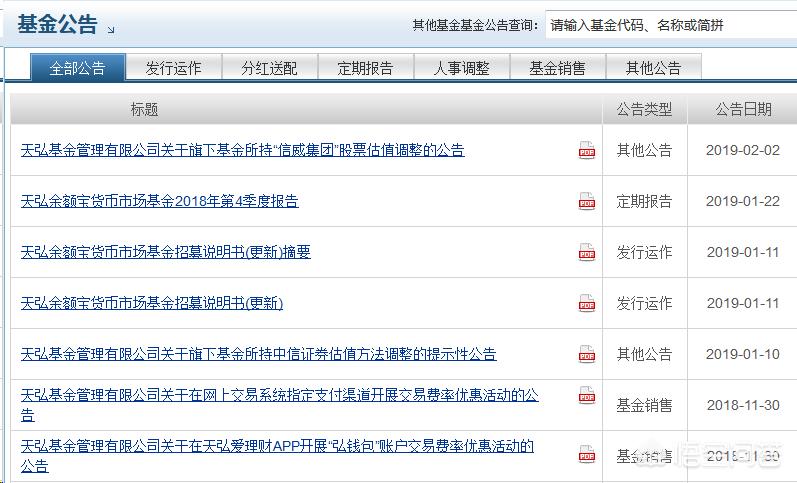
Task: Open the 定期报告 tab
Action: coord(365,68)
